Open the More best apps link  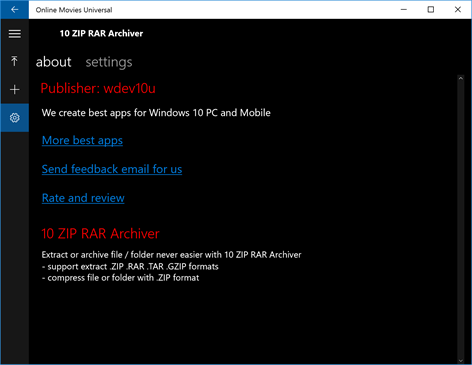click(82, 140)
